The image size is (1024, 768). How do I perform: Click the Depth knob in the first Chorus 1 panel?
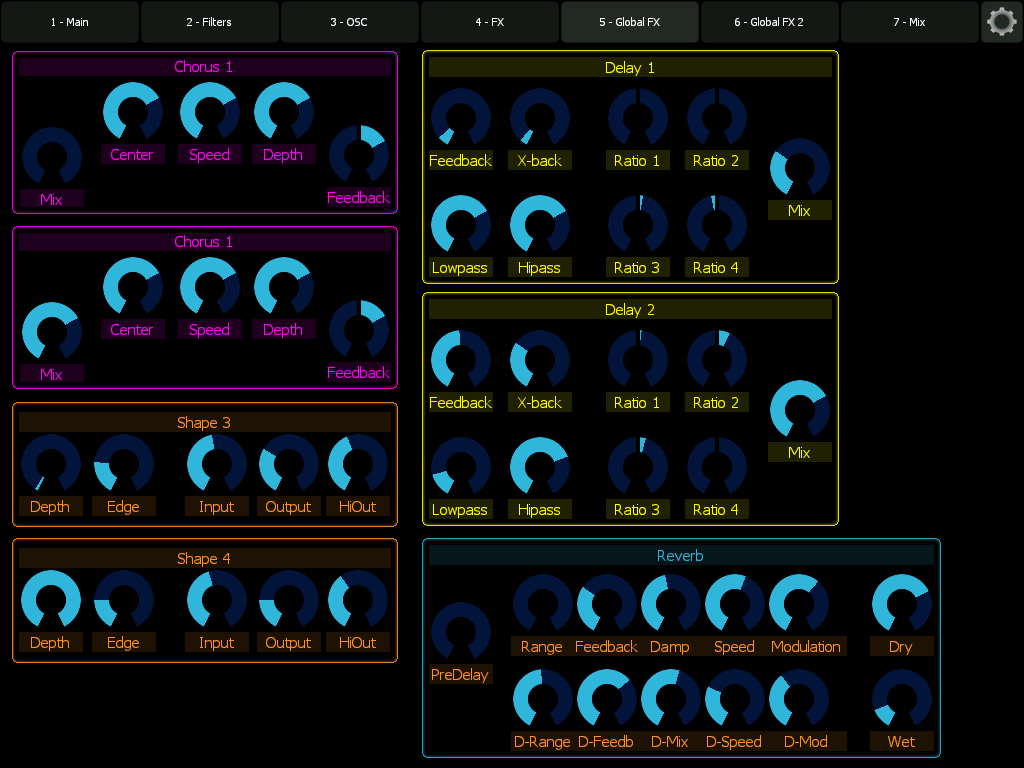(x=283, y=112)
